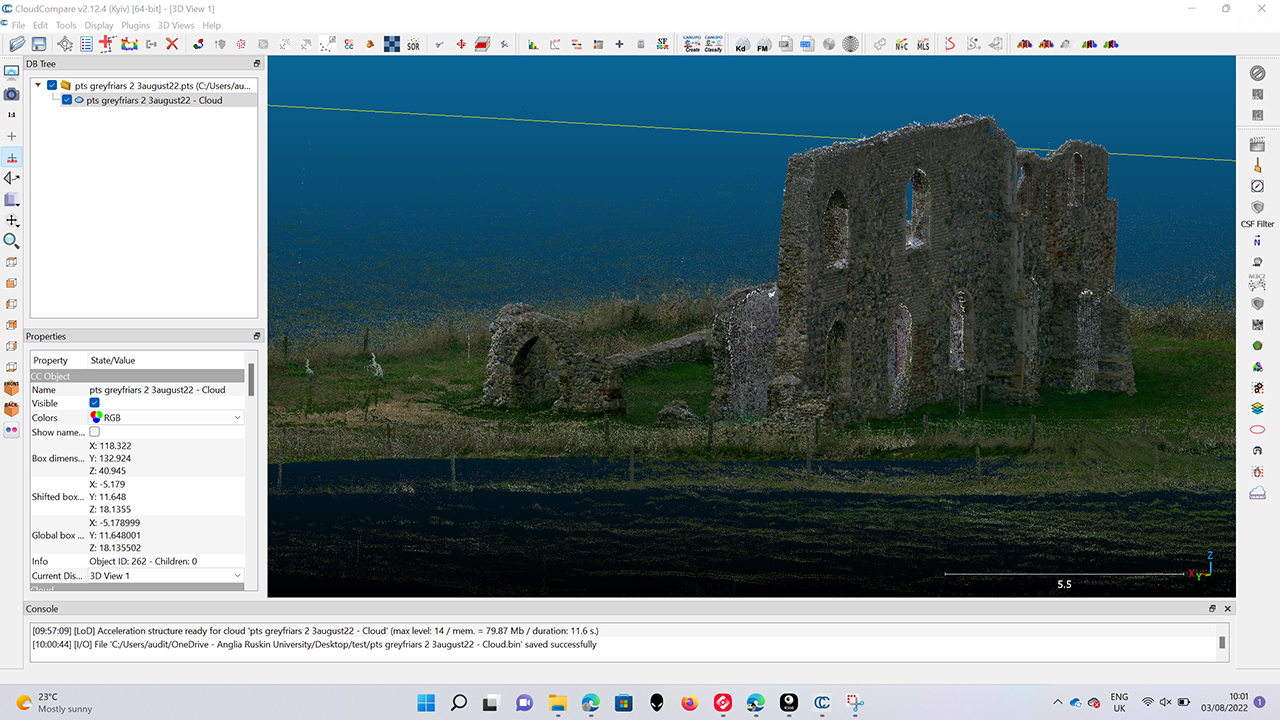This screenshot has height=720, width=1280.
Task: Click the clapperboard animation icon on right toolbar
Action: [x=1258, y=144]
